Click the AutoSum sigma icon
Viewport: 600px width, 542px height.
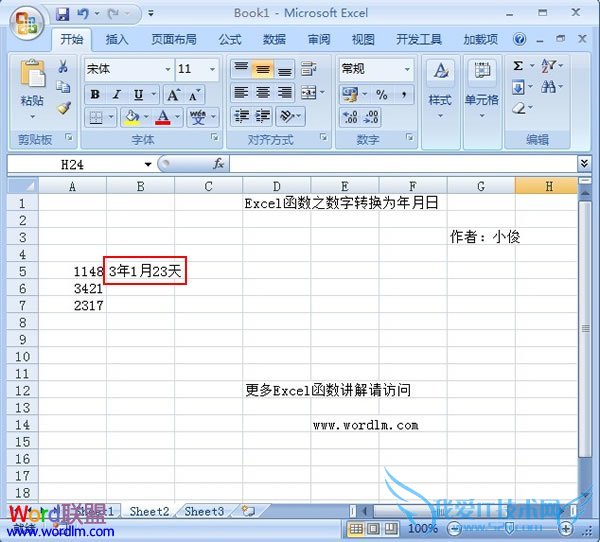coord(518,66)
